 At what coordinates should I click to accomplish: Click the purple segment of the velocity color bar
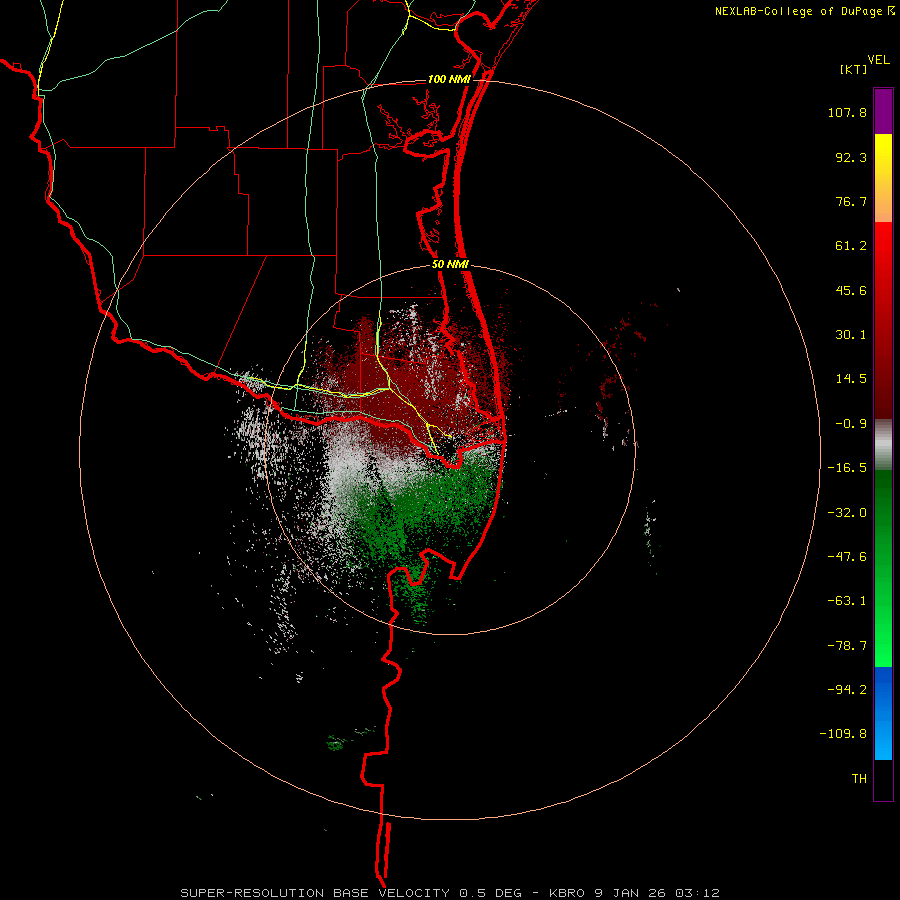[x=883, y=111]
